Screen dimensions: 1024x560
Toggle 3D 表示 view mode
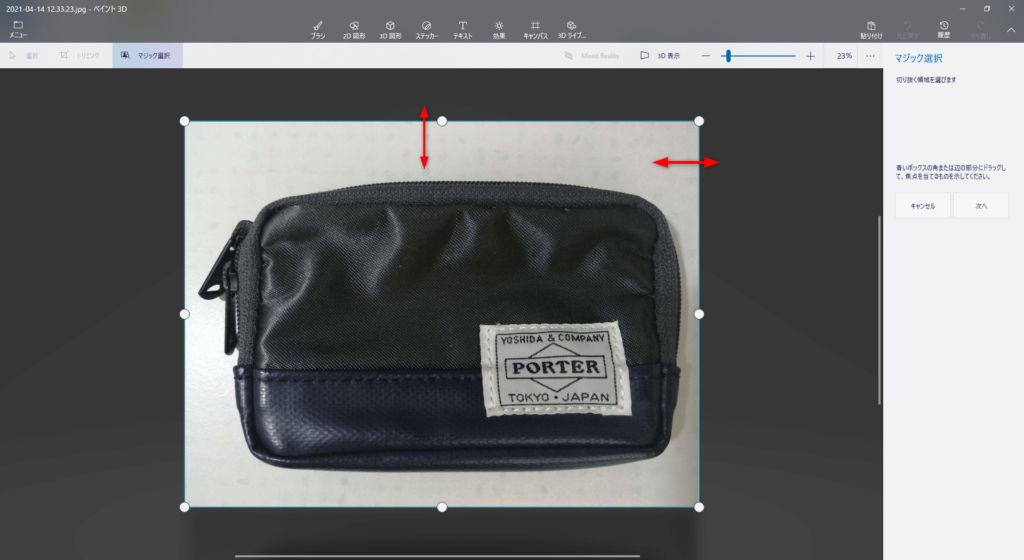click(x=660, y=55)
